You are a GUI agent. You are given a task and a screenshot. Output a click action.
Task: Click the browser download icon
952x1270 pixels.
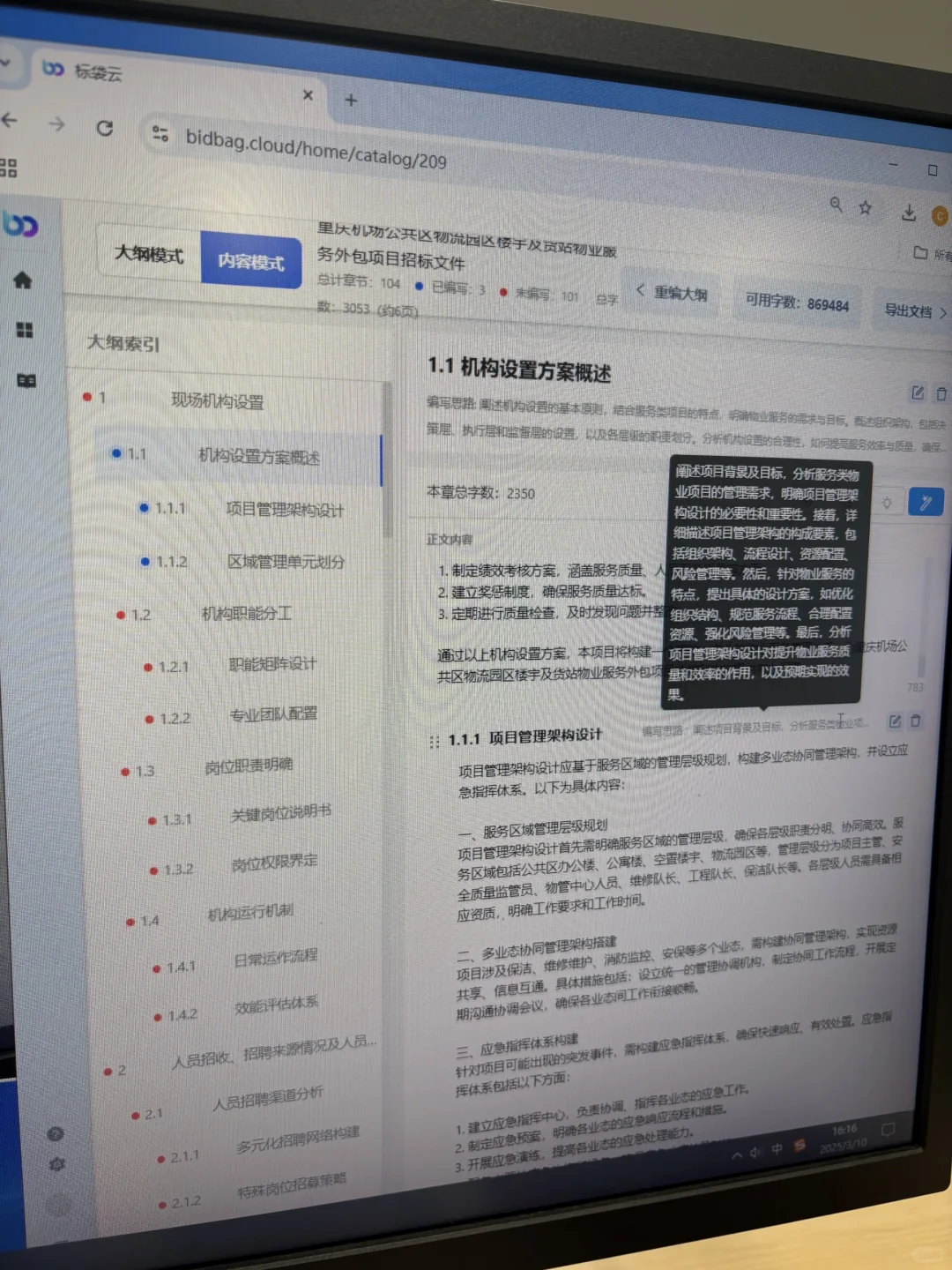click(x=907, y=212)
